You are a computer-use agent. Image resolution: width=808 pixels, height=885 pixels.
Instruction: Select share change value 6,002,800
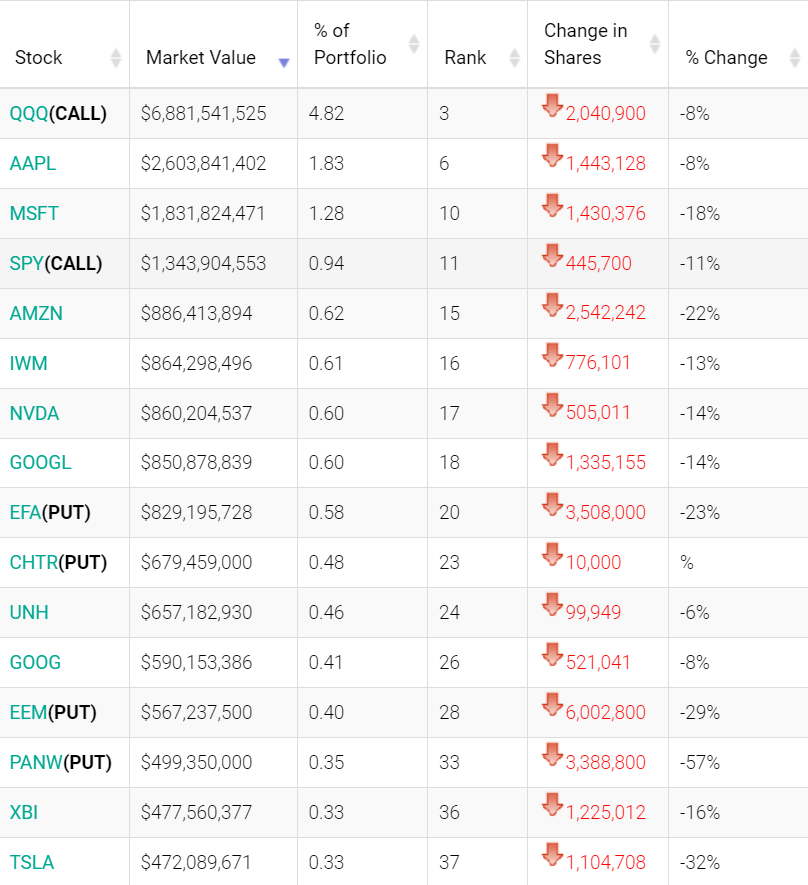point(605,712)
